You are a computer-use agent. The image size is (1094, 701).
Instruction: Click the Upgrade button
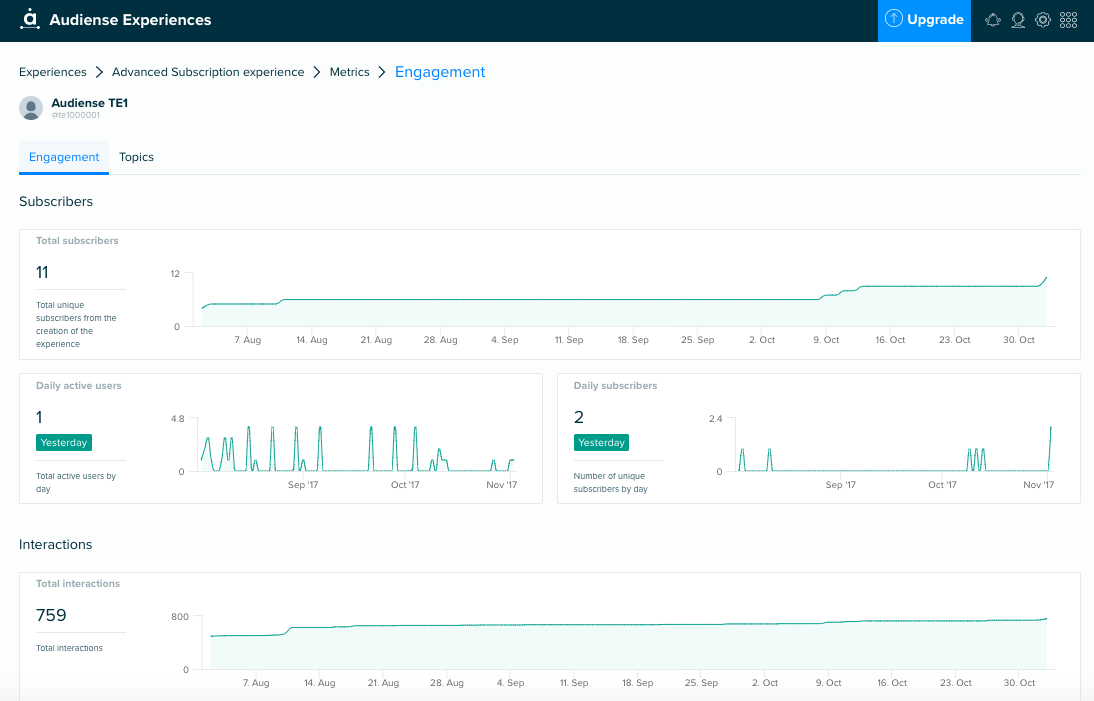924,20
